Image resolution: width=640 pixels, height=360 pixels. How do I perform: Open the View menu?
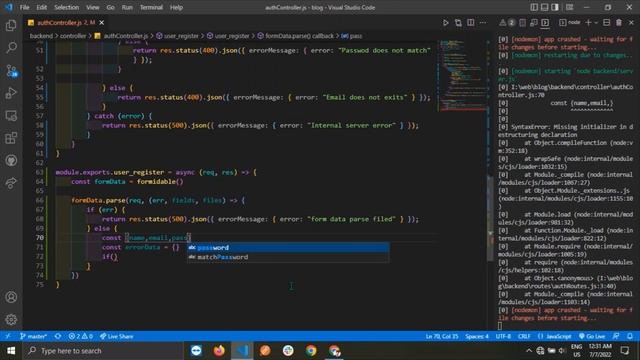coord(93,7)
